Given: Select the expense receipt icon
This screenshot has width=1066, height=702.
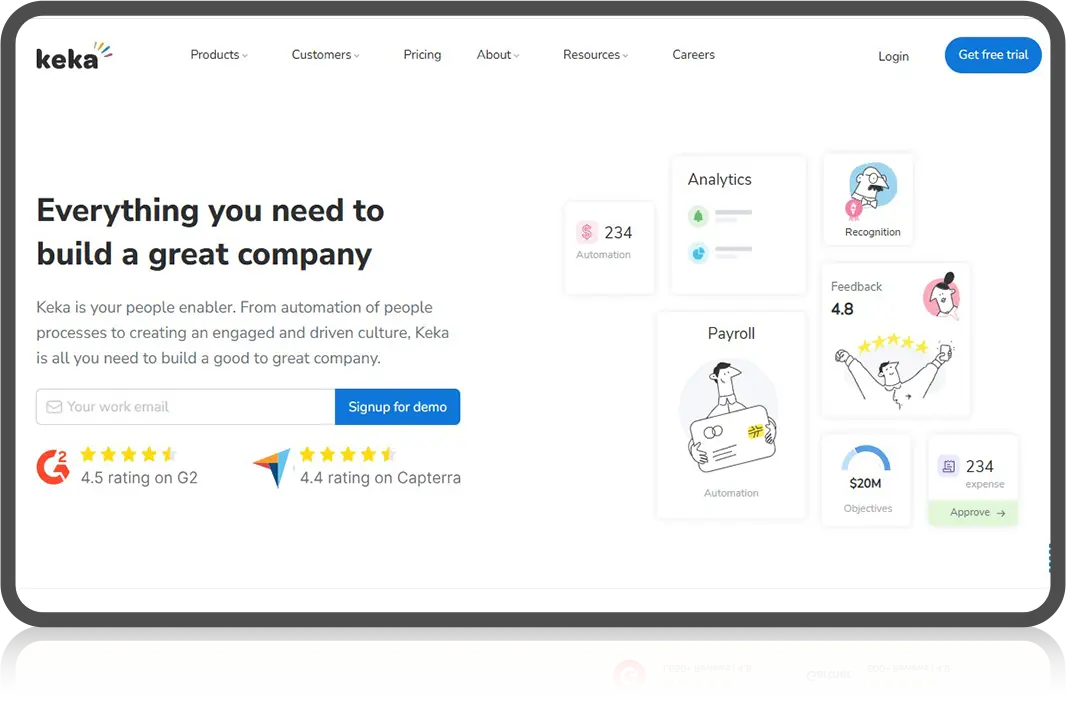Looking at the screenshot, I should coord(948,466).
